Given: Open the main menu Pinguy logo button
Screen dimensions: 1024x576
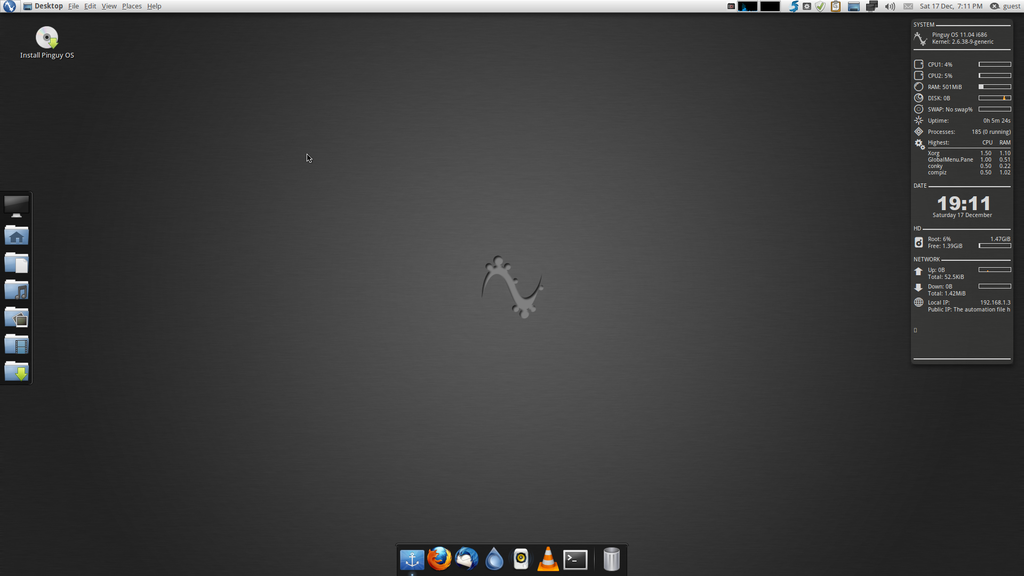Looking at the screenshot, I should 9,6.
